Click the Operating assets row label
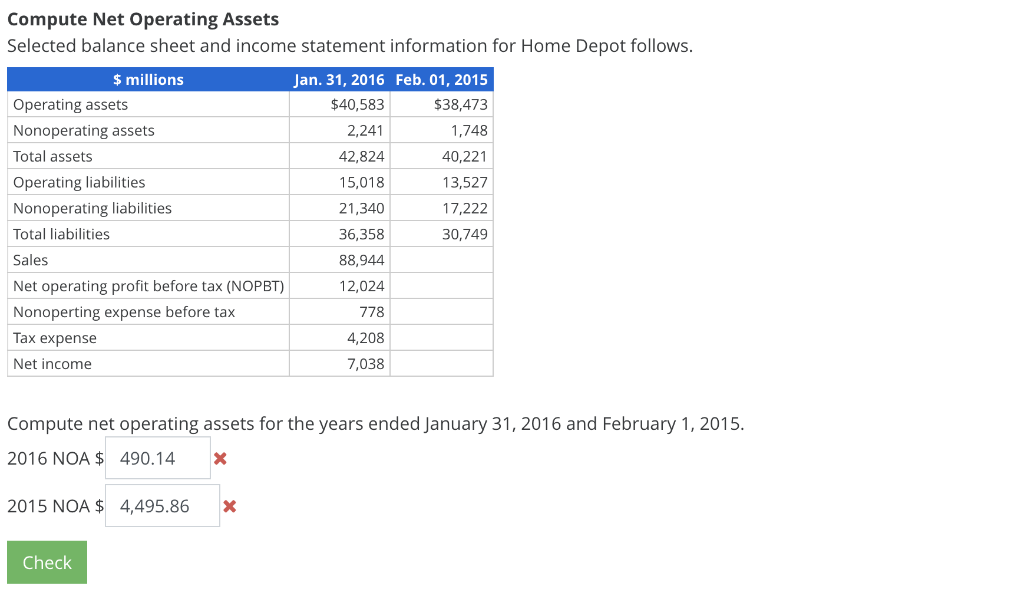This screenshot has width=1024, height=612. point(70,104)
